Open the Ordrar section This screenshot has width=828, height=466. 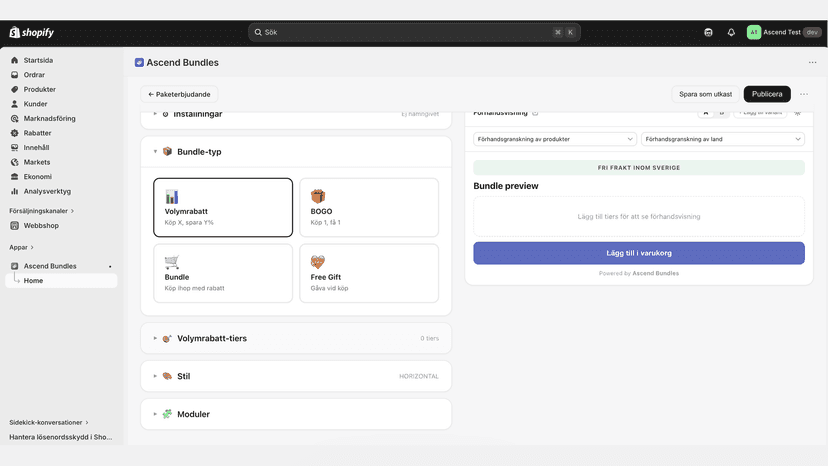34,75
